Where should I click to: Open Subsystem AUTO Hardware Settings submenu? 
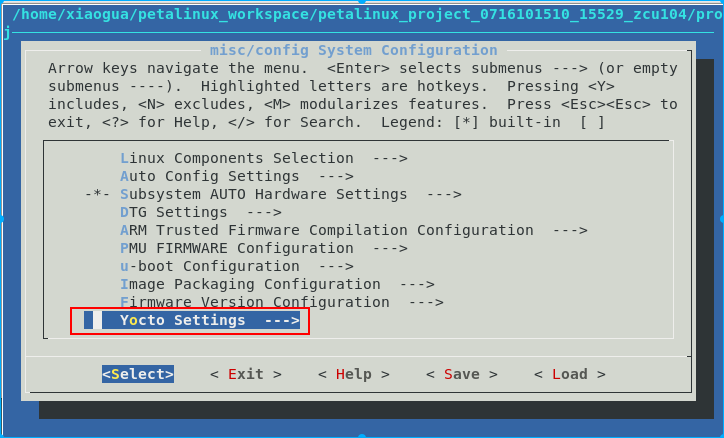coord(291,194)
